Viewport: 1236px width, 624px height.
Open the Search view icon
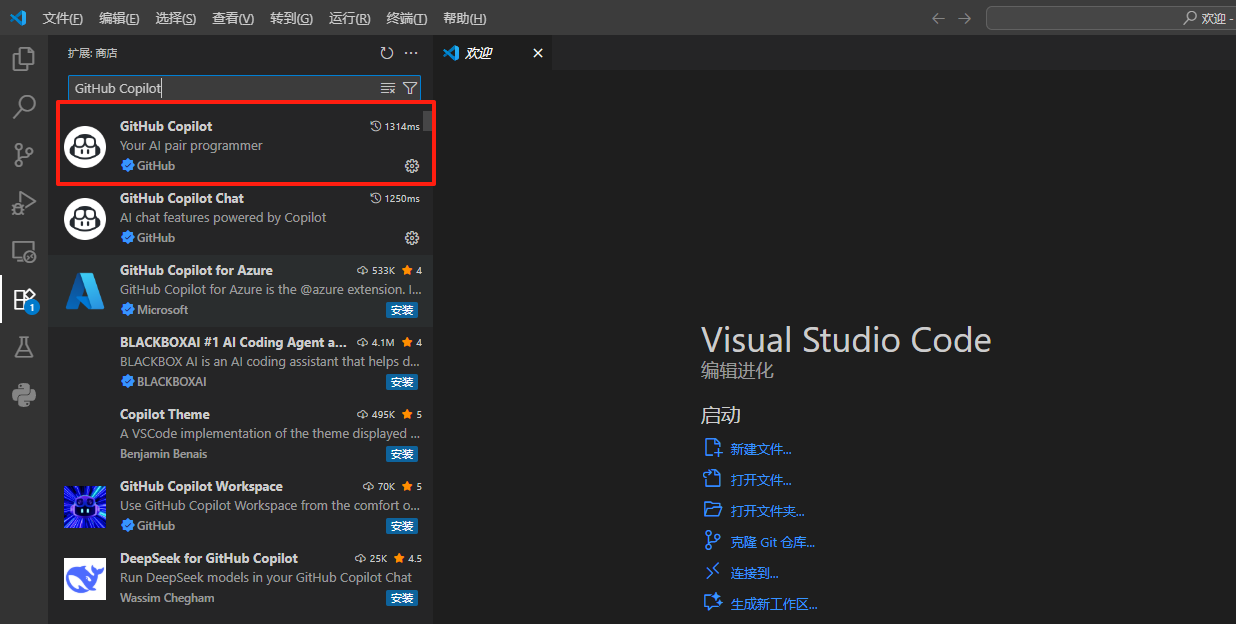[x=23, y=106]
